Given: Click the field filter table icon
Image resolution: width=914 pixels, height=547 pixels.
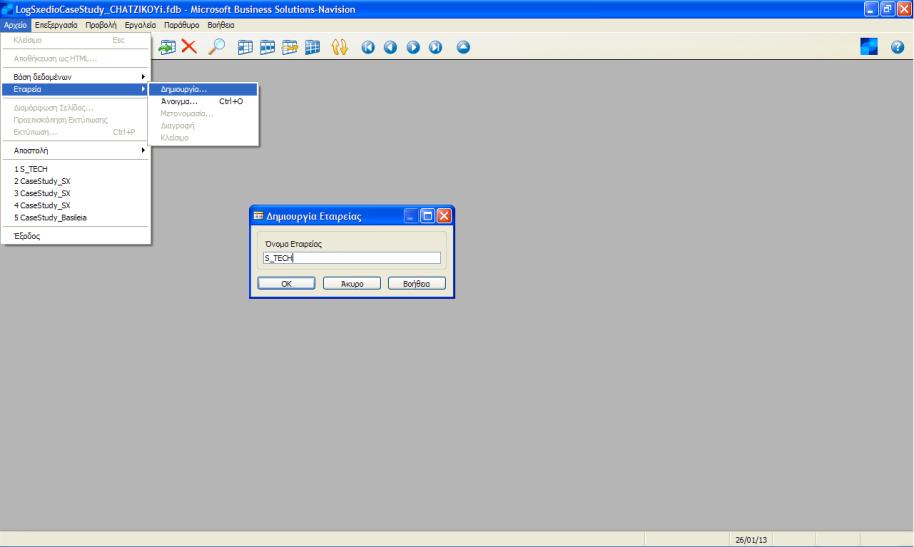Looking at the screenshot, I should (245, 47).
